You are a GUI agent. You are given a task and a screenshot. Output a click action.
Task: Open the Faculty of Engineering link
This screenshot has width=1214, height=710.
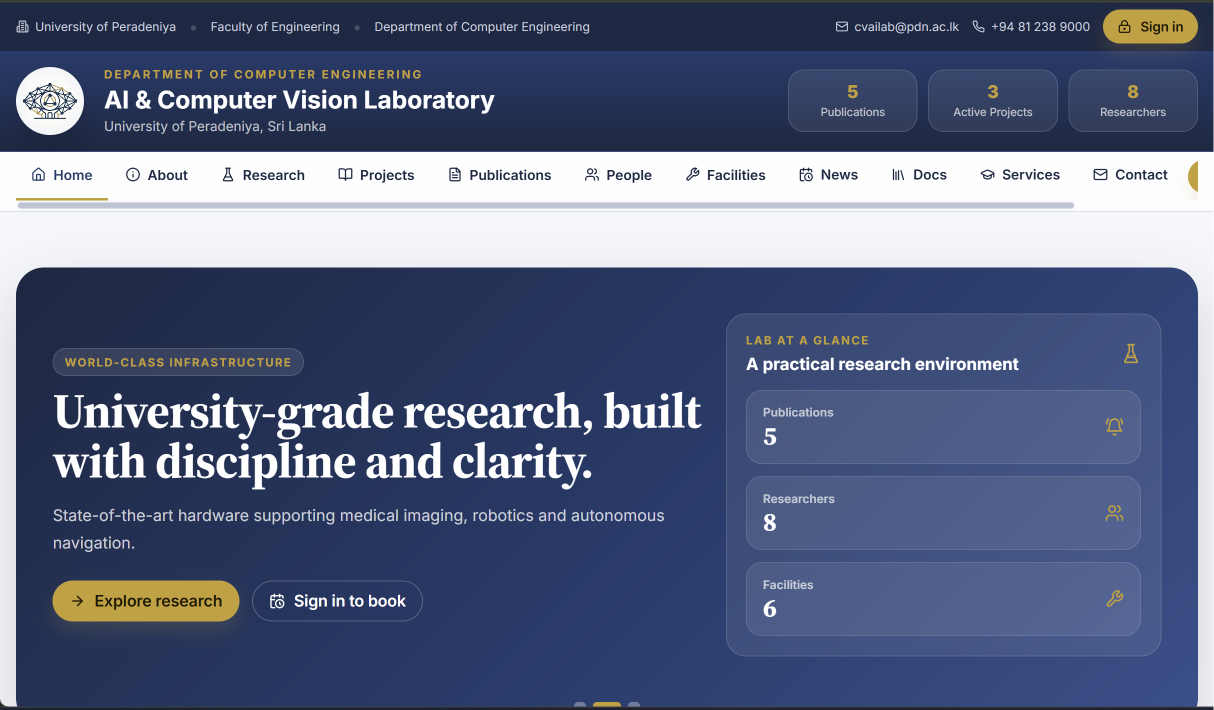point(275,27)
